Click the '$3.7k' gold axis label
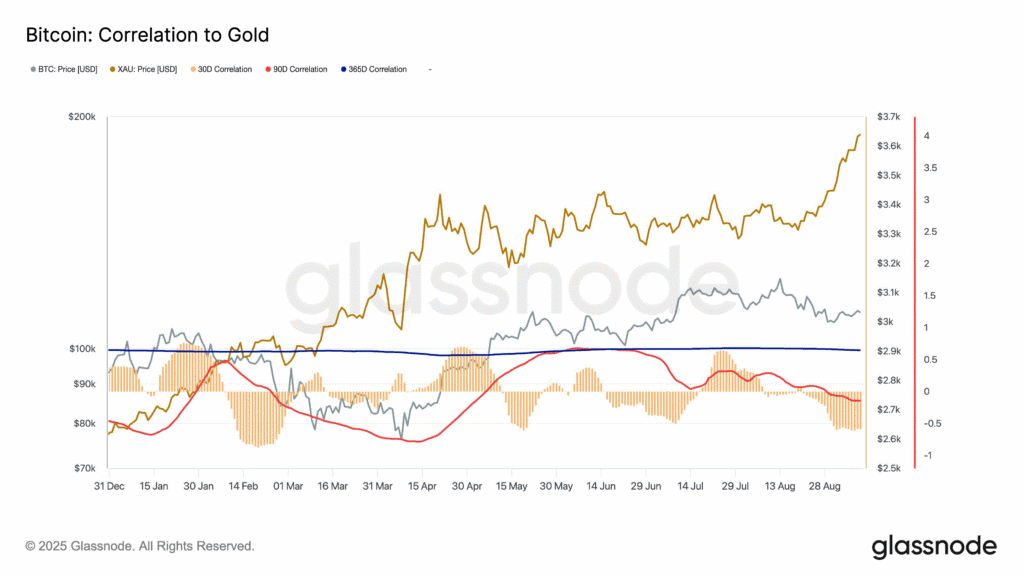Viewport: 1024px width, 576px height. pyautogui.click(x=888, y=117)
